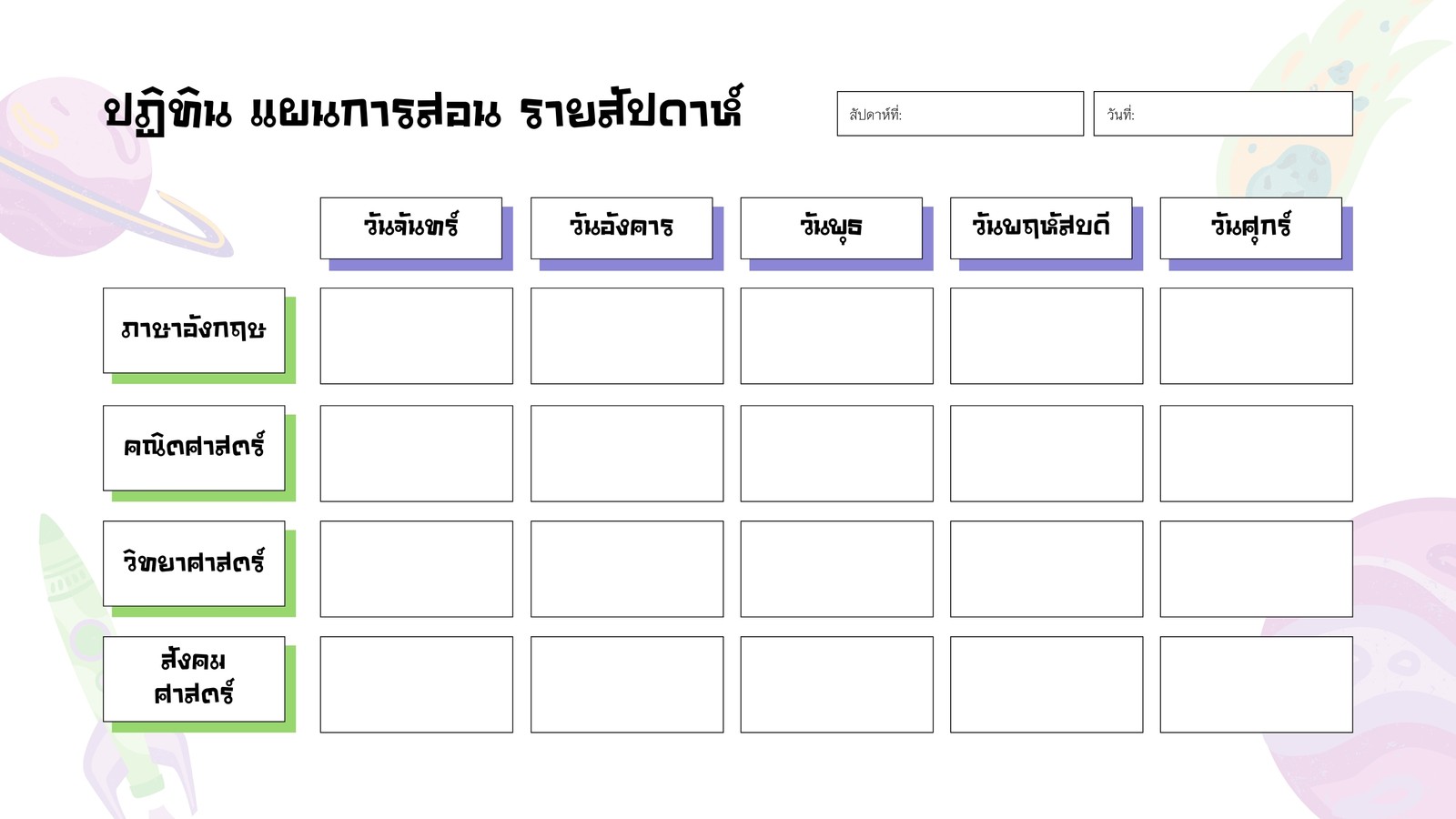1456x819 pixels.
Task: Select the คณิตศาสตร์ subject label
Action: click(x=194, y=448)
